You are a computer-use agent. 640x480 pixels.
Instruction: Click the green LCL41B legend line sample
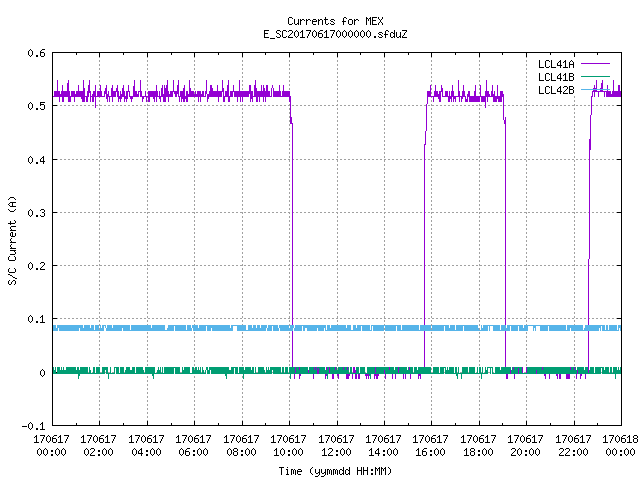pyautogui.click(x=595, y=76)
